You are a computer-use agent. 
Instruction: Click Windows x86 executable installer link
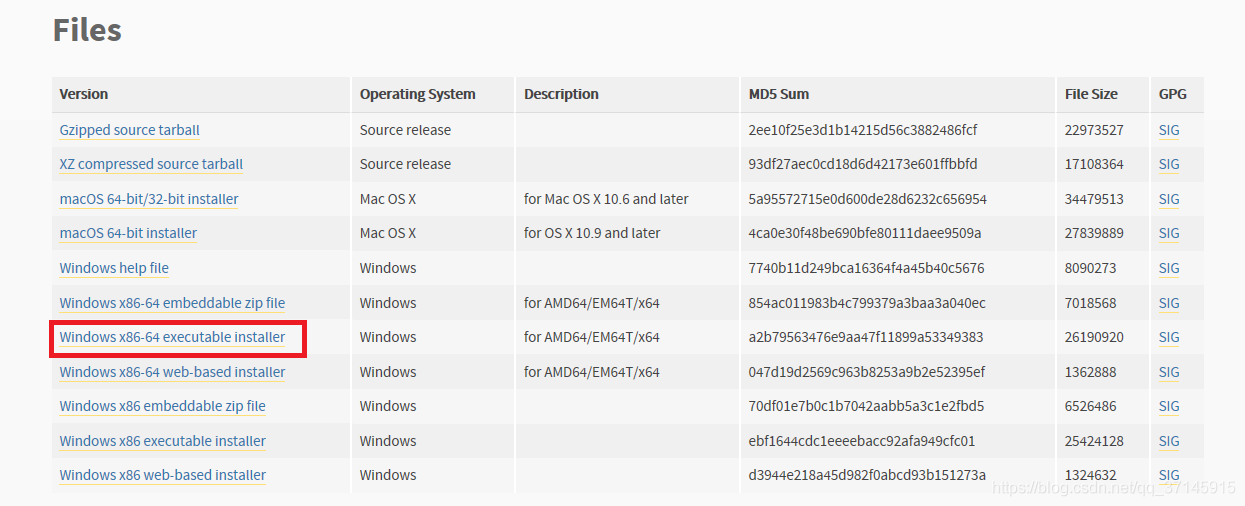[163, 441]
